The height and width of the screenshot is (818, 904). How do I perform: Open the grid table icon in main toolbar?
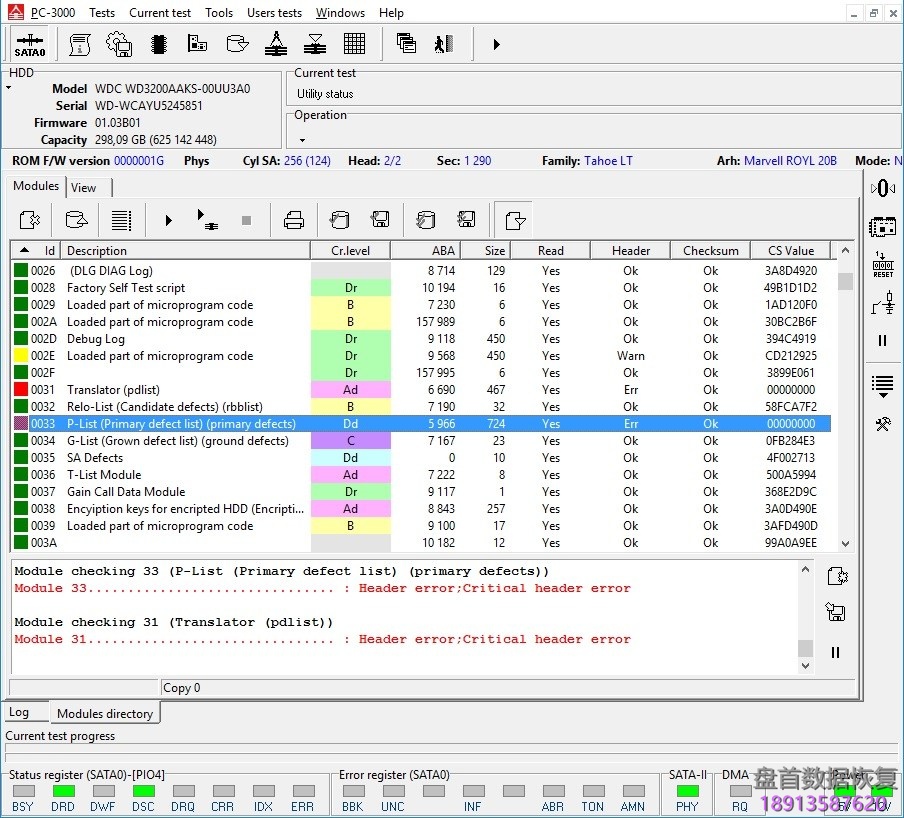click(354, 44)
